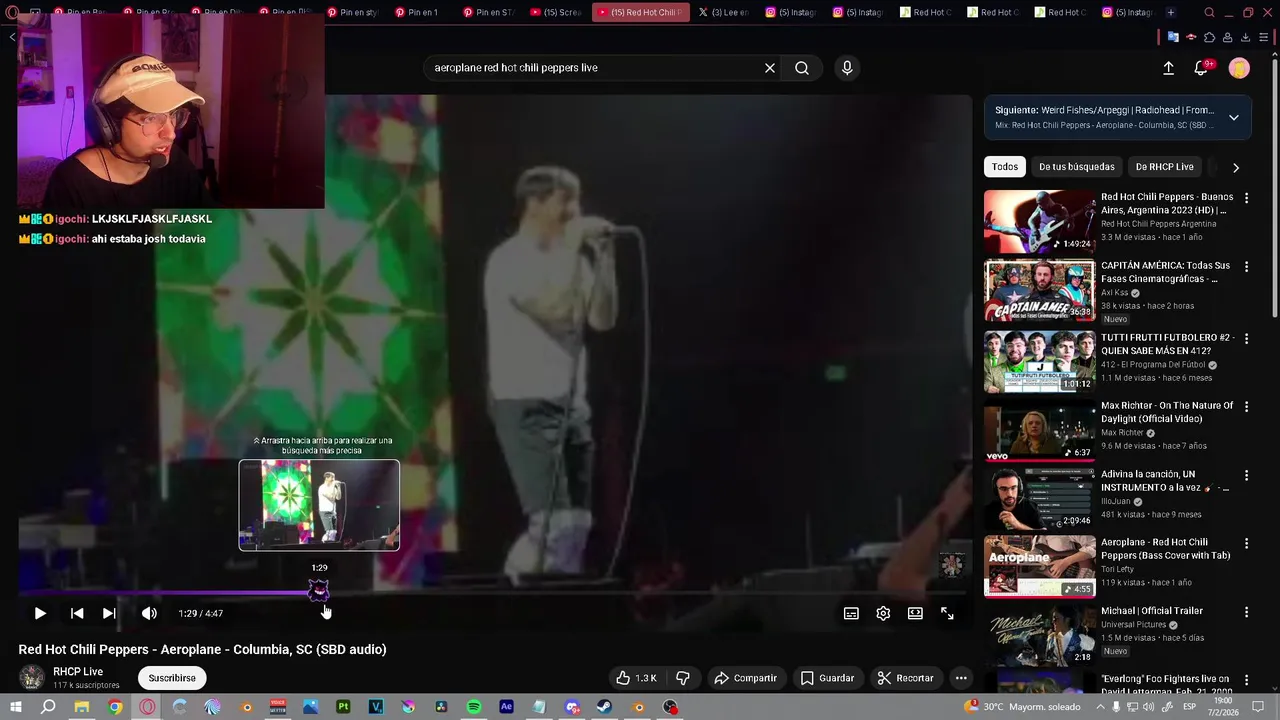The height and width of the screenshot is (720, 1280).
Task: Click the Compartir button
Action: click(745, 678)
